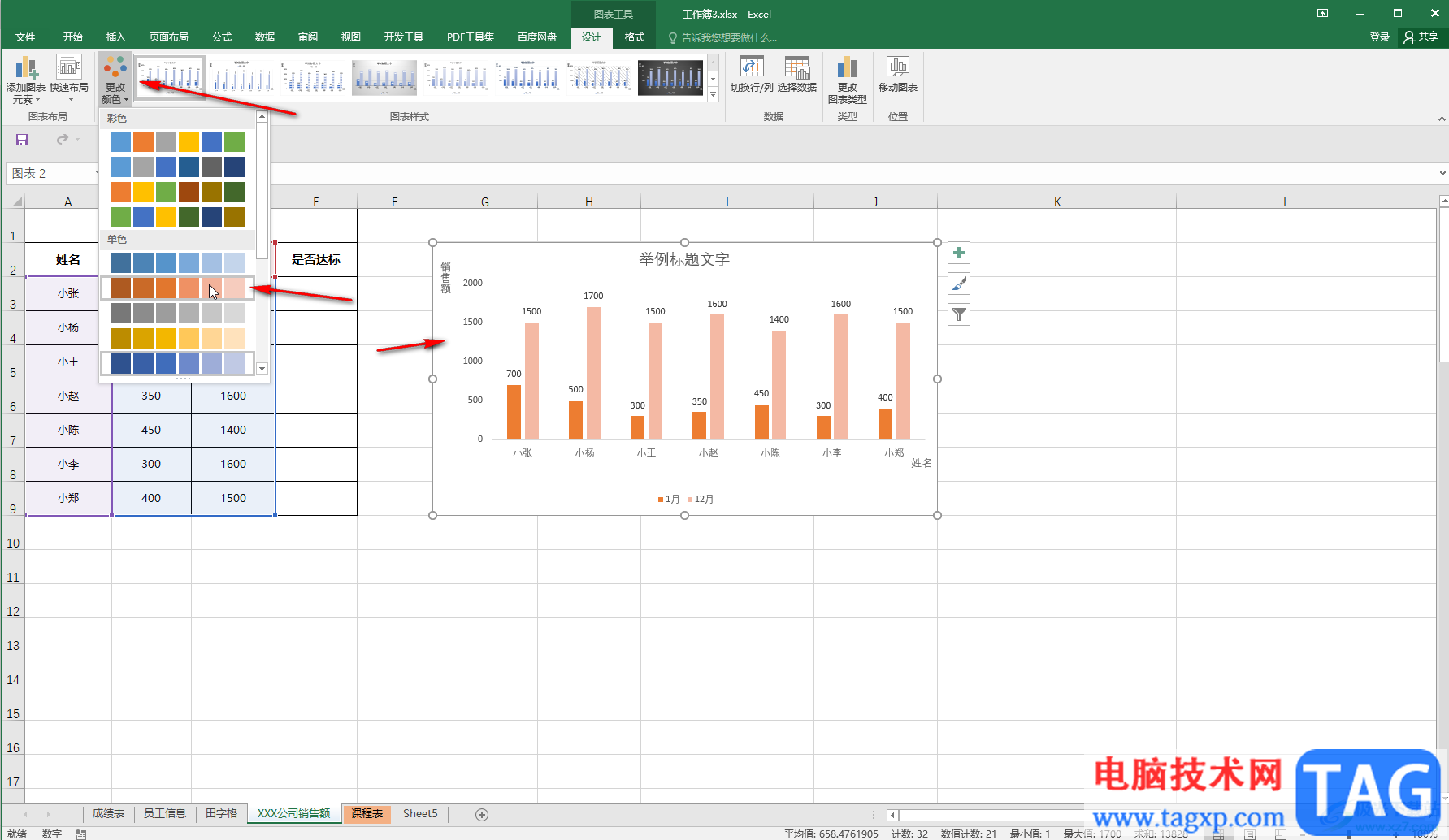Select the dark black chart style thumbnail
This screenshot has height=840, width=1449.
coord(671,76)
